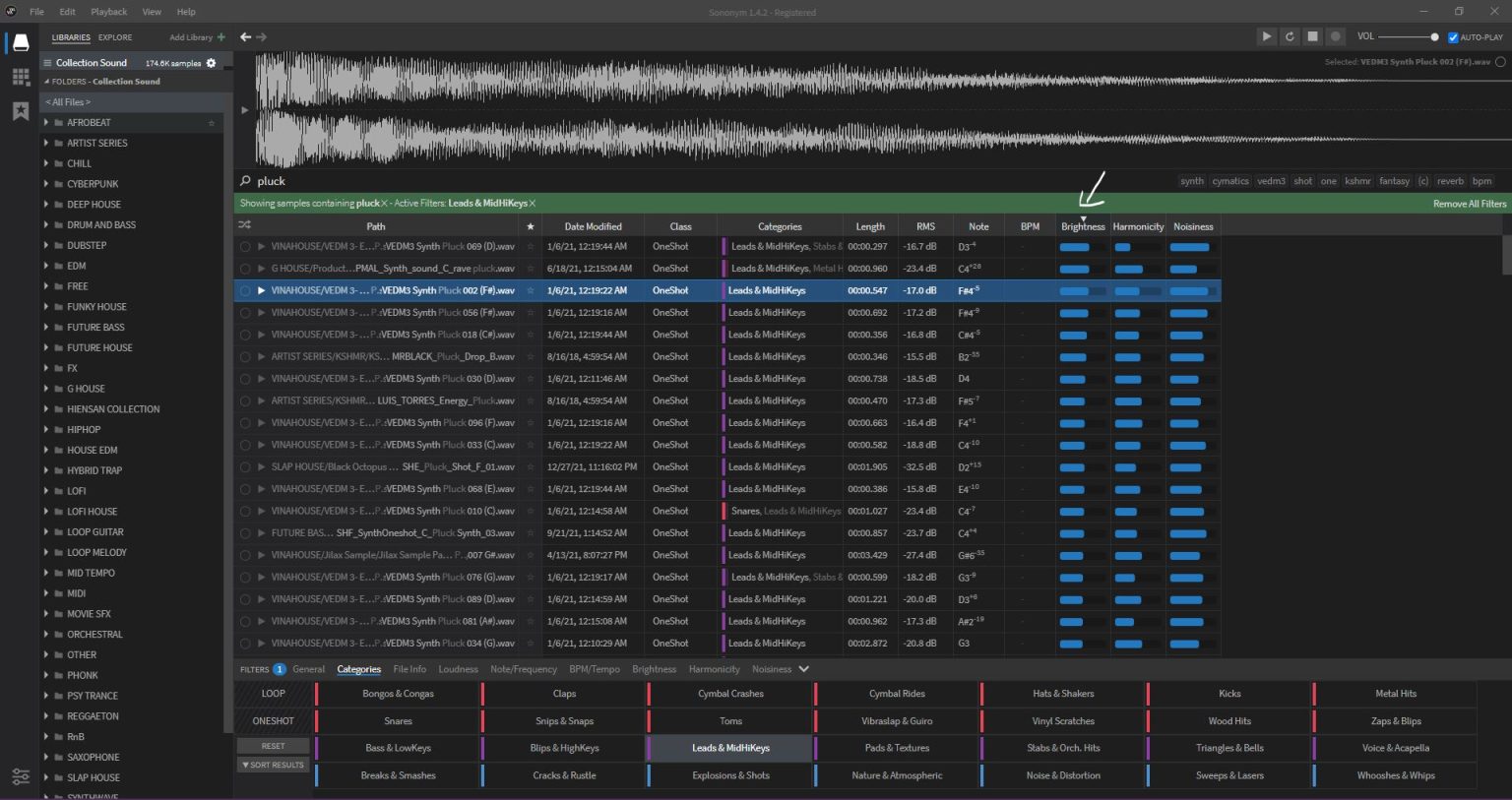
Task: Switch to the EXPLORE tab
Action: [x=115, y=37]
